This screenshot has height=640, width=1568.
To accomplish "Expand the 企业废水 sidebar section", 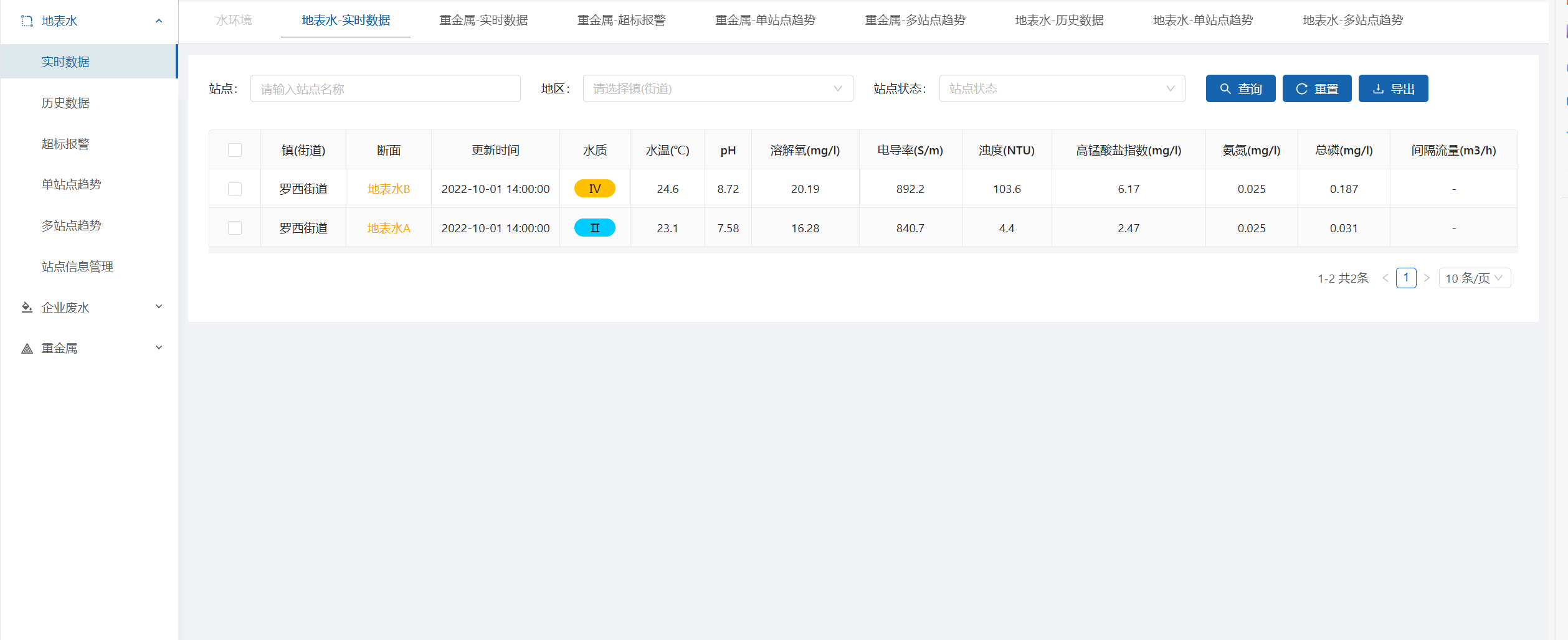I will coord(159,307).
